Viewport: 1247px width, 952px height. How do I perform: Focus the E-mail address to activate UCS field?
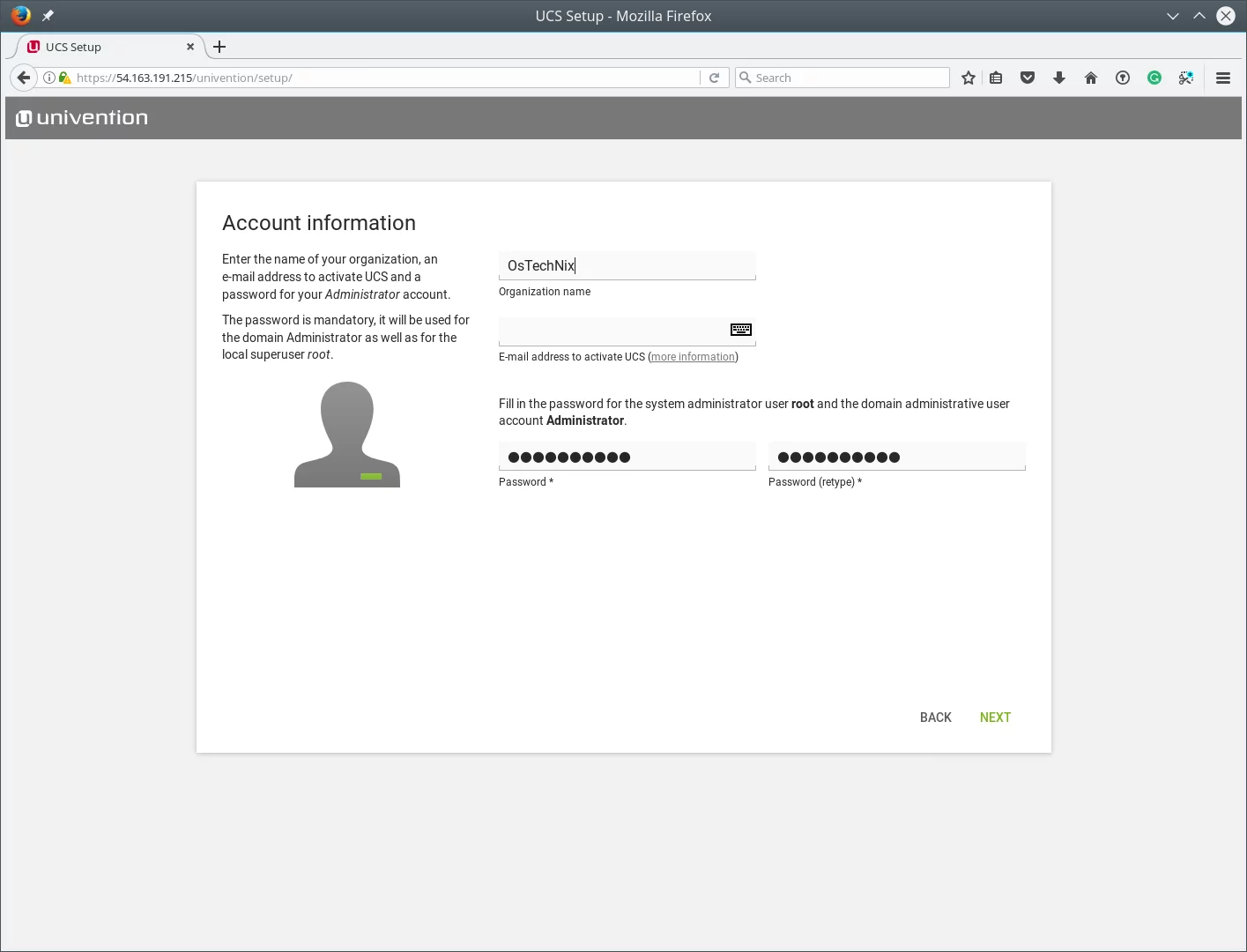tap(627, 331)
